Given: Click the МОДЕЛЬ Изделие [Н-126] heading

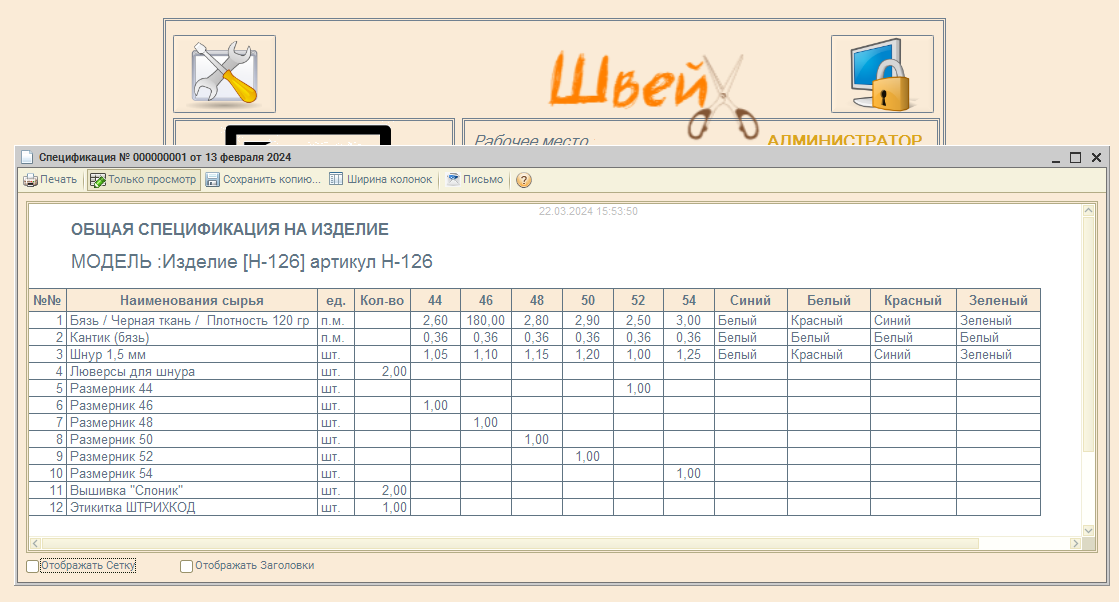Looking at the screenshot, I should (251, 262).
